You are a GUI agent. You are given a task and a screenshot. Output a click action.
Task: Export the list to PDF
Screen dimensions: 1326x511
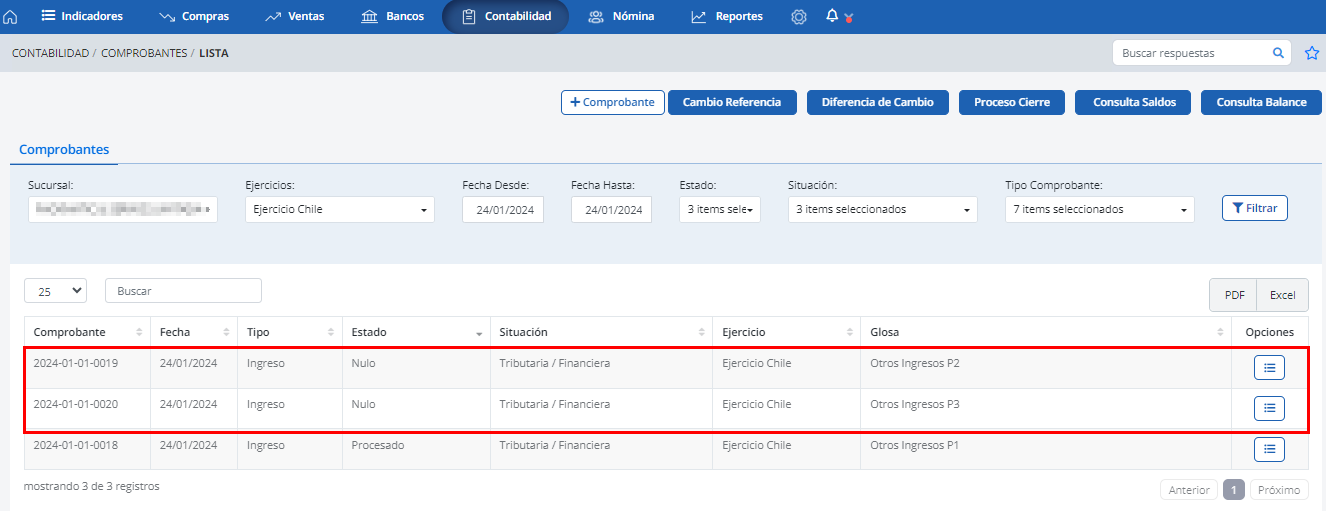coord(1234,295)
